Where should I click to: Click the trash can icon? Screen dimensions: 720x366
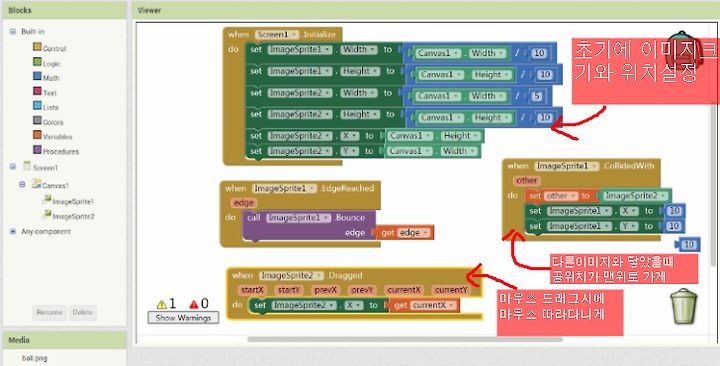pyautogui.click(x=684, y=306)
